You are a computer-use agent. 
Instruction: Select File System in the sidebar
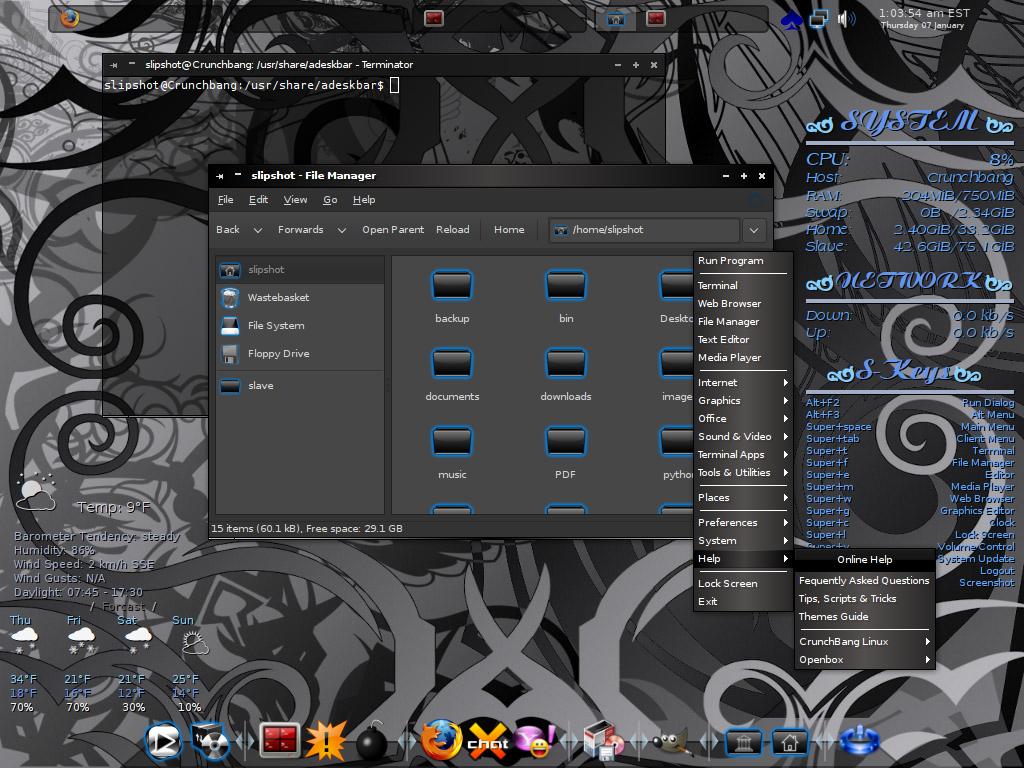point(300,325)
